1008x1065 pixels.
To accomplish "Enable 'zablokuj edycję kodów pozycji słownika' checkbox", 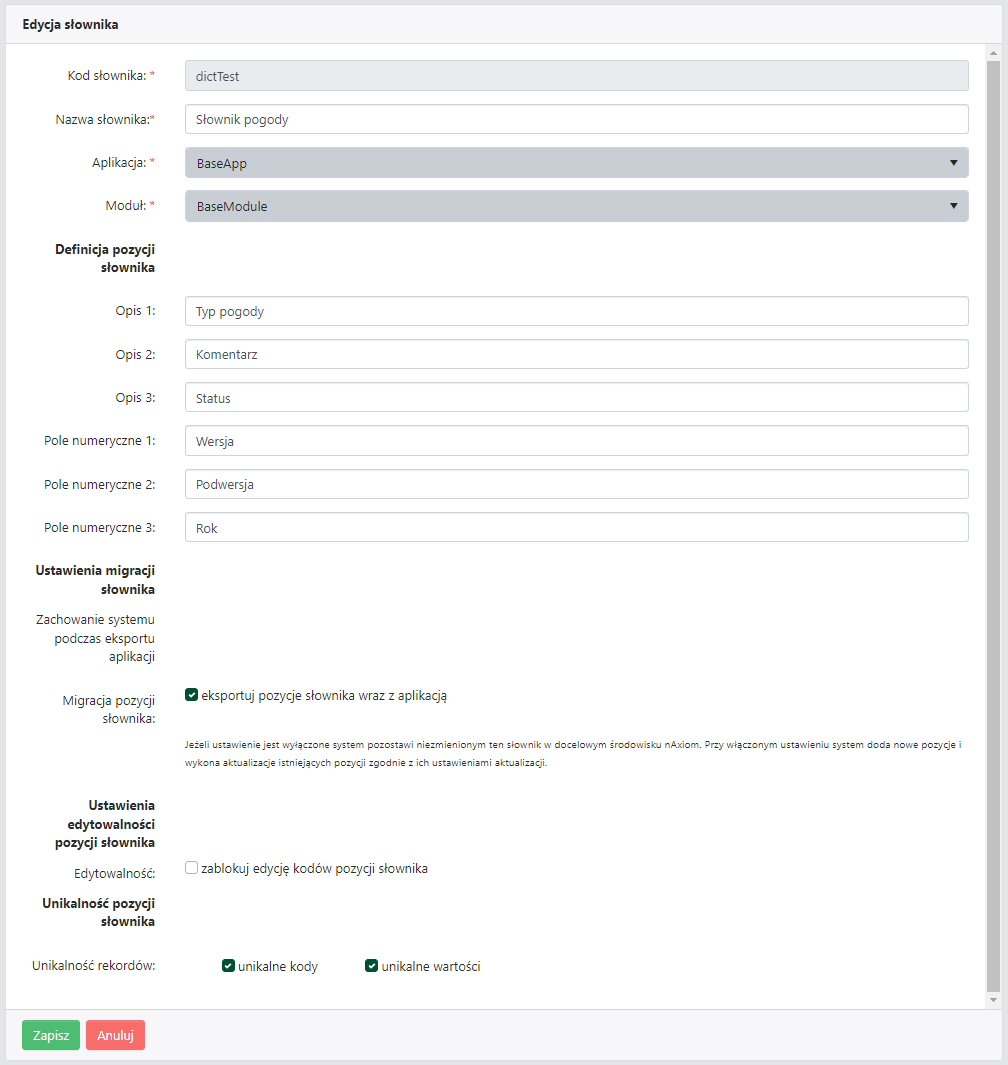I will tap(192, 868).
